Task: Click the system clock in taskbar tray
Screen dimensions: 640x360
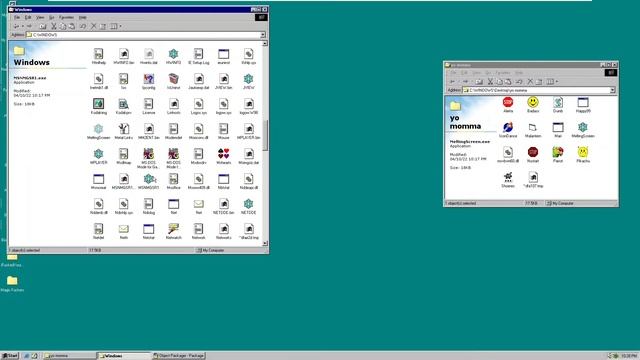Action: point(629,356)
